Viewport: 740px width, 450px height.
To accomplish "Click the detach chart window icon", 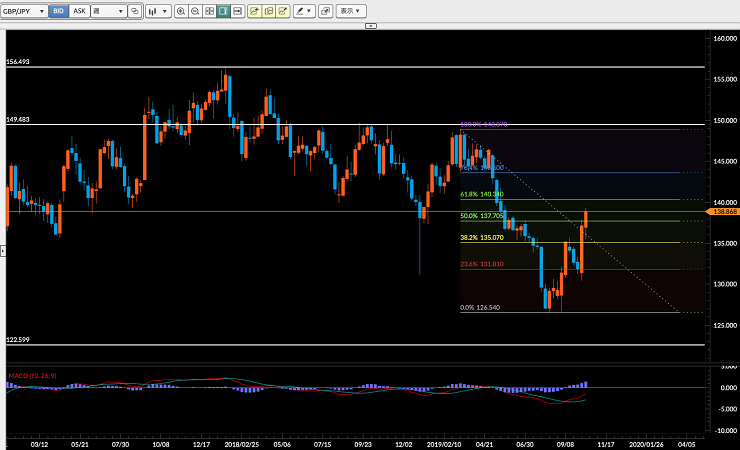I will (x=326, y=11).
